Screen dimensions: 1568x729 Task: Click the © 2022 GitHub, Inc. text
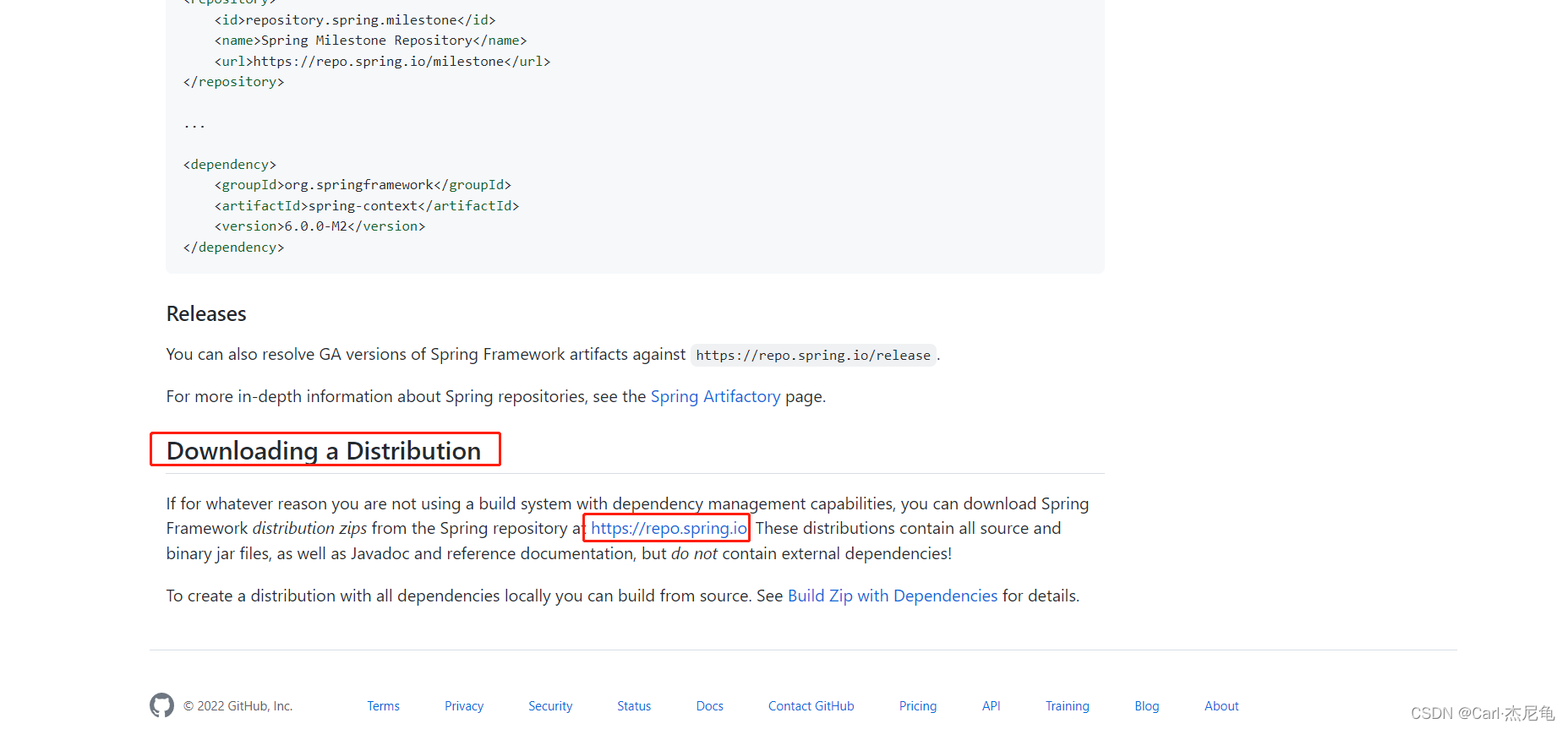[238, 706]
